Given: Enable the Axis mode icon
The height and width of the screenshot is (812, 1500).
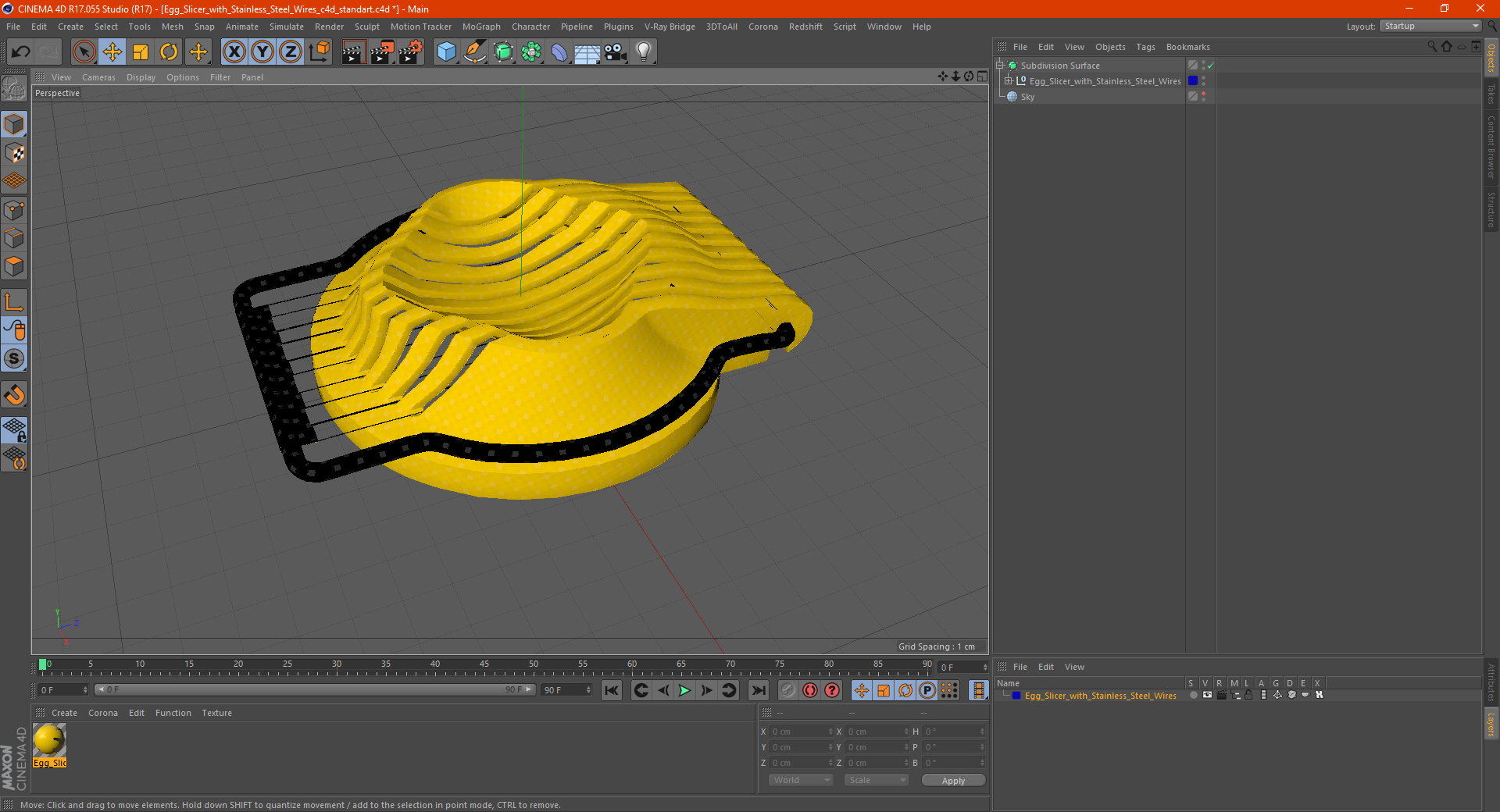Looking at the screenshot, I should point(14,302).
